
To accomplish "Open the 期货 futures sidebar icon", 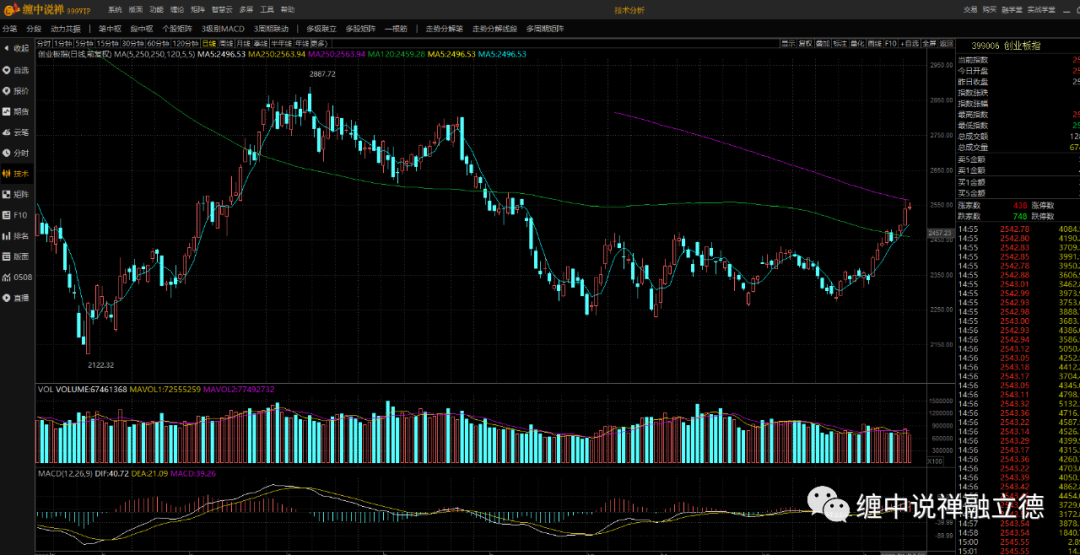I will [17, 111].
